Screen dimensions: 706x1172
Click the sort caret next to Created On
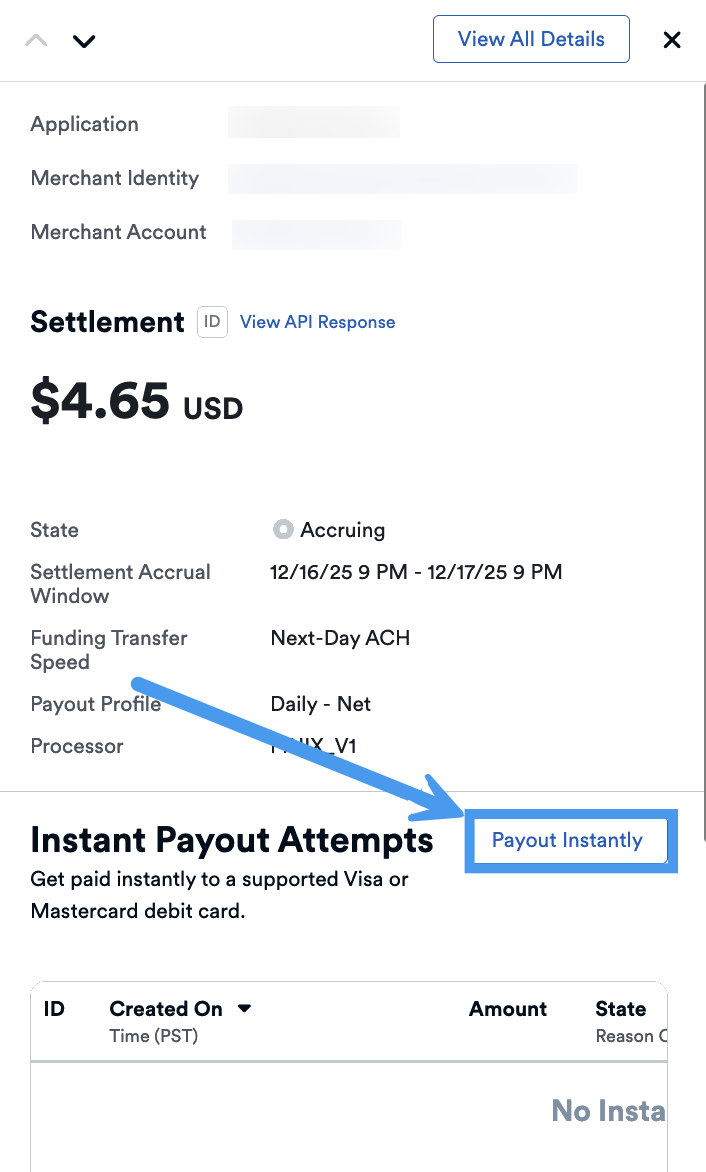[x=245, y=1008]
